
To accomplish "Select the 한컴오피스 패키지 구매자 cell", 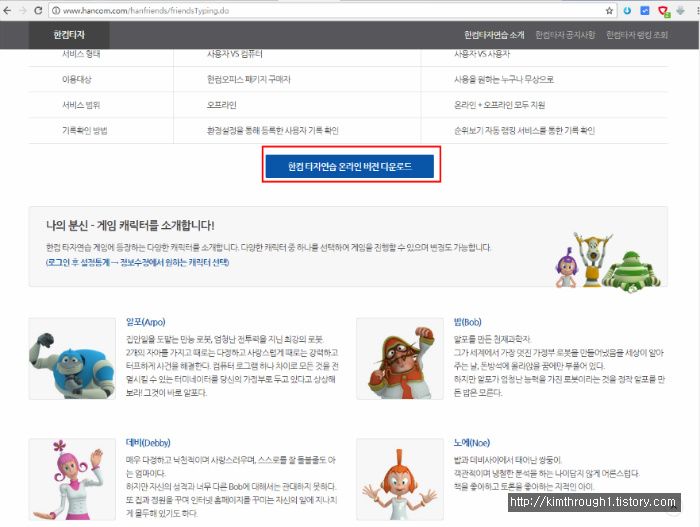I will [249, 79].
